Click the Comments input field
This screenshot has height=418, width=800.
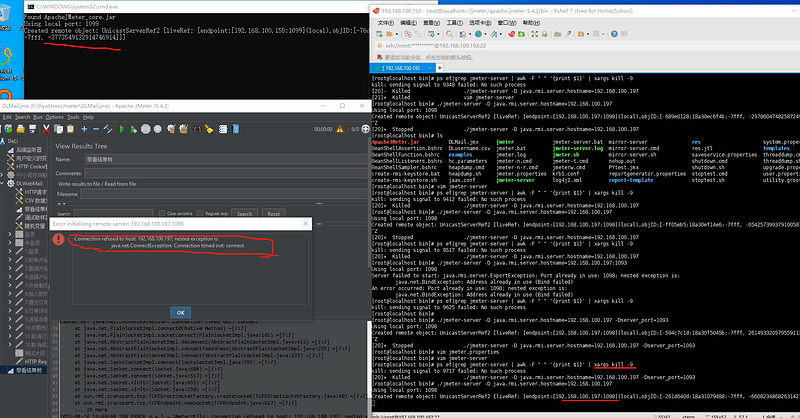(226, 173)
